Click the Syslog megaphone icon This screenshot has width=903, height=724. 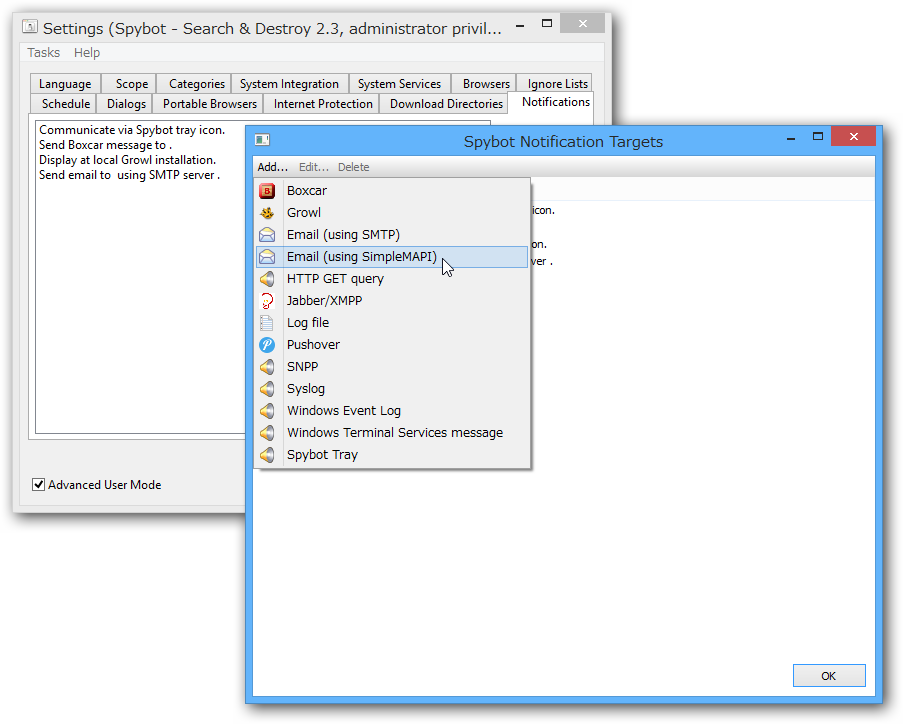pos(267,389)
